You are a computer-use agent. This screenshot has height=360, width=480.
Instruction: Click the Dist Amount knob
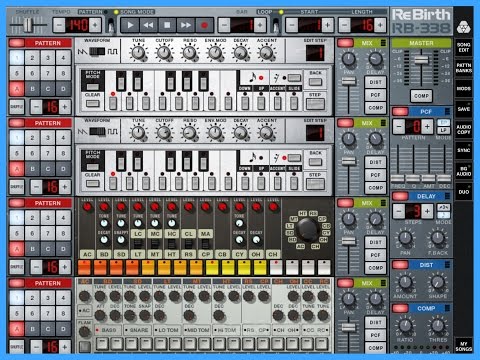pyautogui.click(x=405, y=282)
